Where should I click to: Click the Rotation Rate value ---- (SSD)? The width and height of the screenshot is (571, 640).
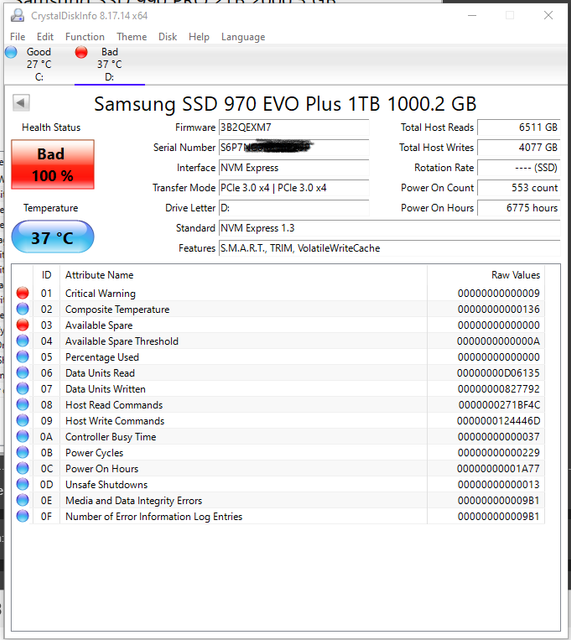519,168
